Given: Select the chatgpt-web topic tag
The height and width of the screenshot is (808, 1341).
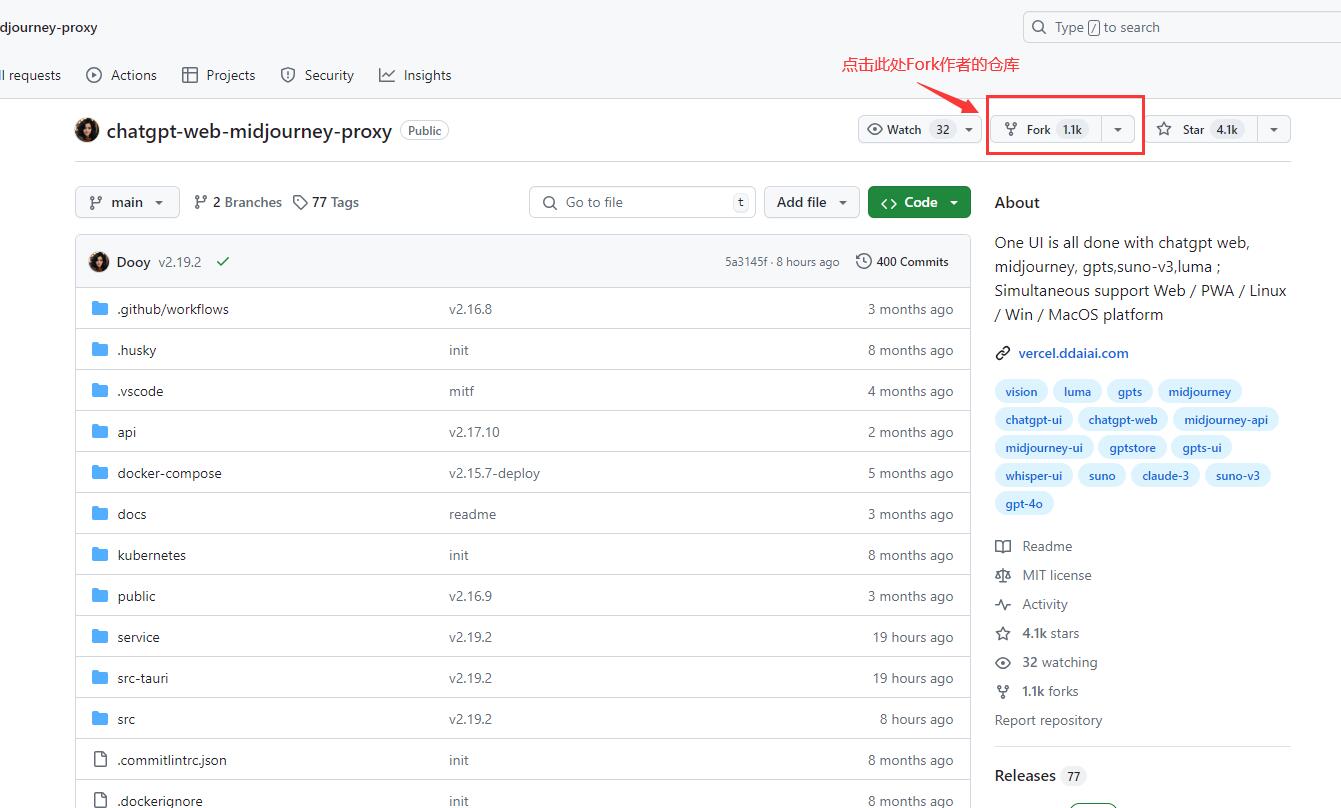Looking at the screenshot, I should (x=1122, y=420).
